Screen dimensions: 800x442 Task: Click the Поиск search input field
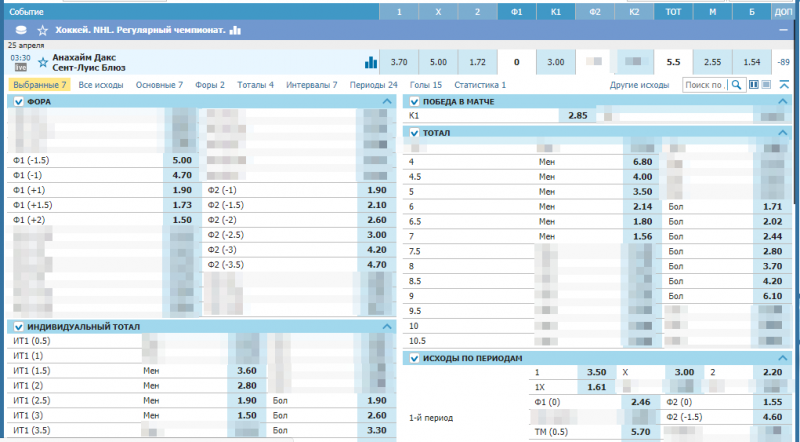pos(703,86)
